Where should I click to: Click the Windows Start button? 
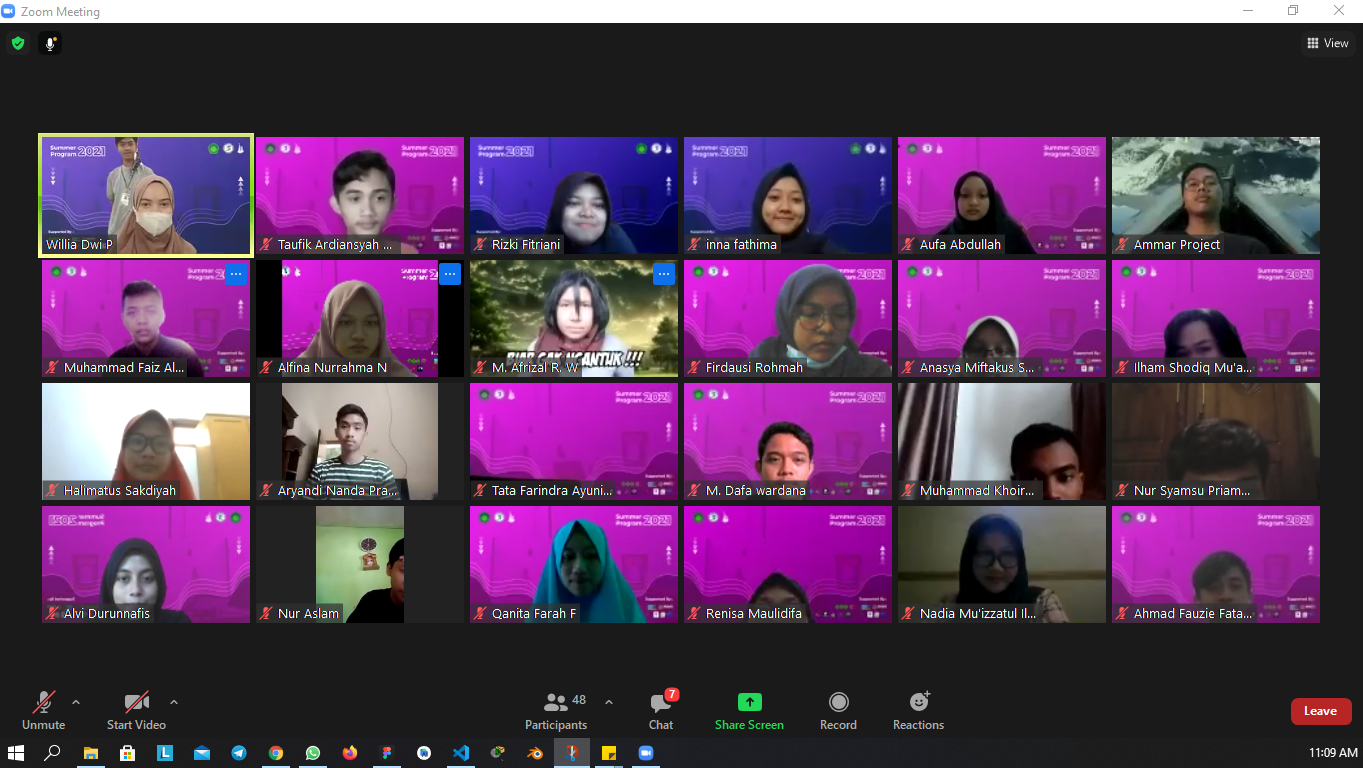click(x=16, y=753)
